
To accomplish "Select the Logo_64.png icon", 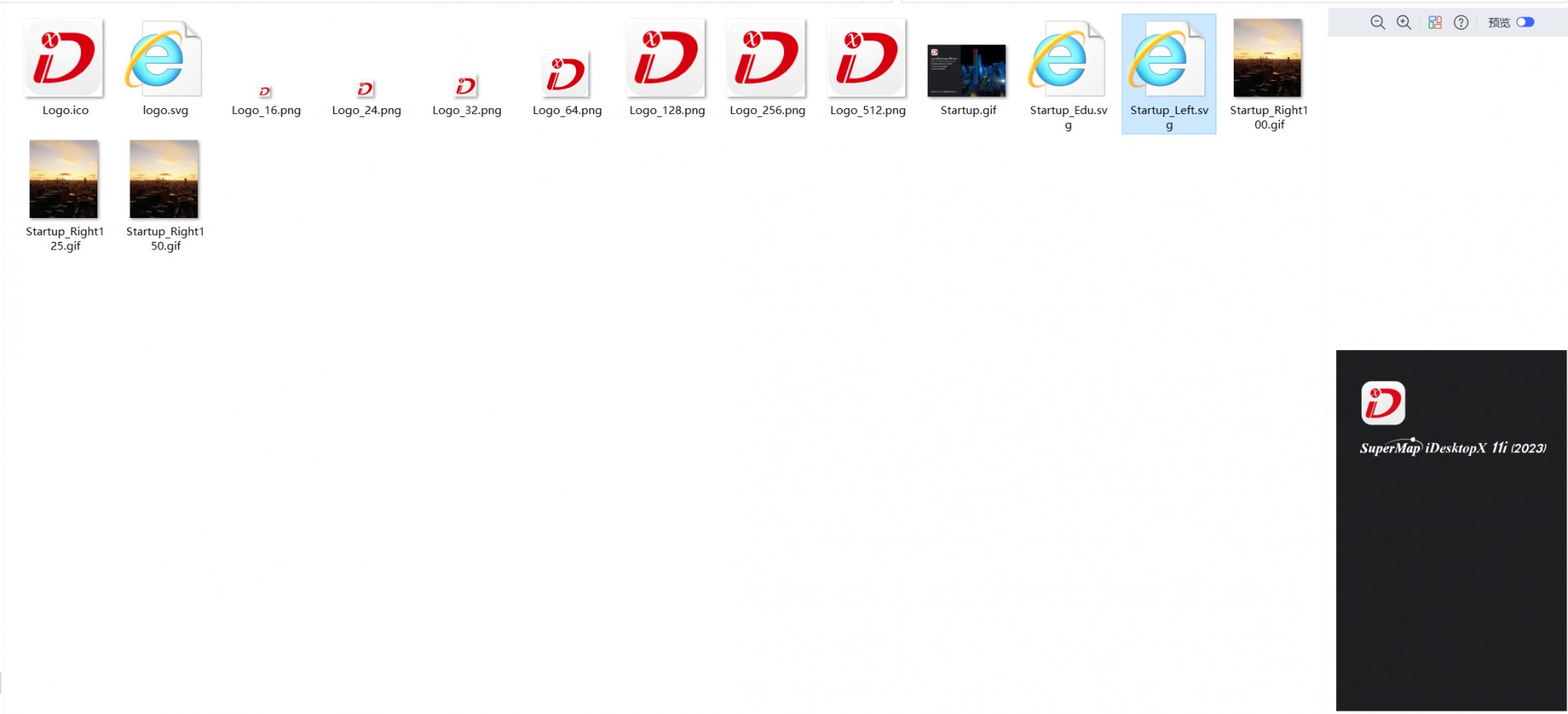I will (x=566, y=73).
